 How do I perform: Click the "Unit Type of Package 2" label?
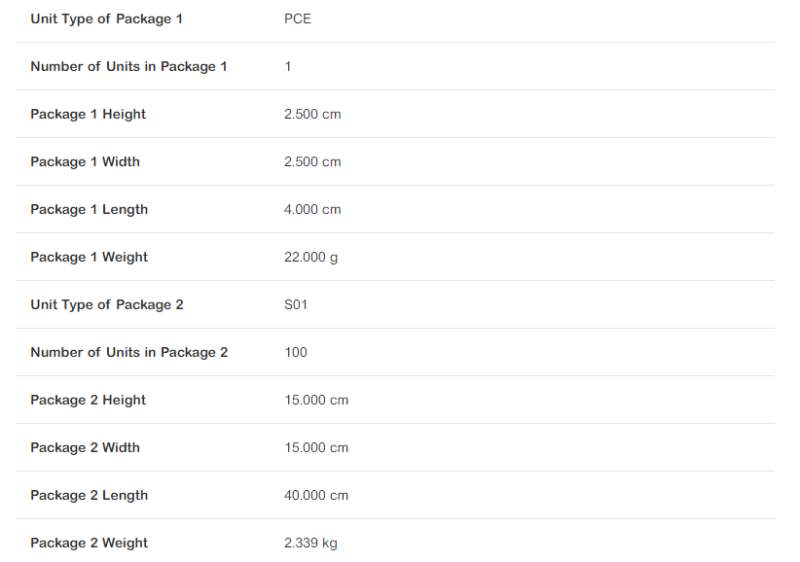107,304
